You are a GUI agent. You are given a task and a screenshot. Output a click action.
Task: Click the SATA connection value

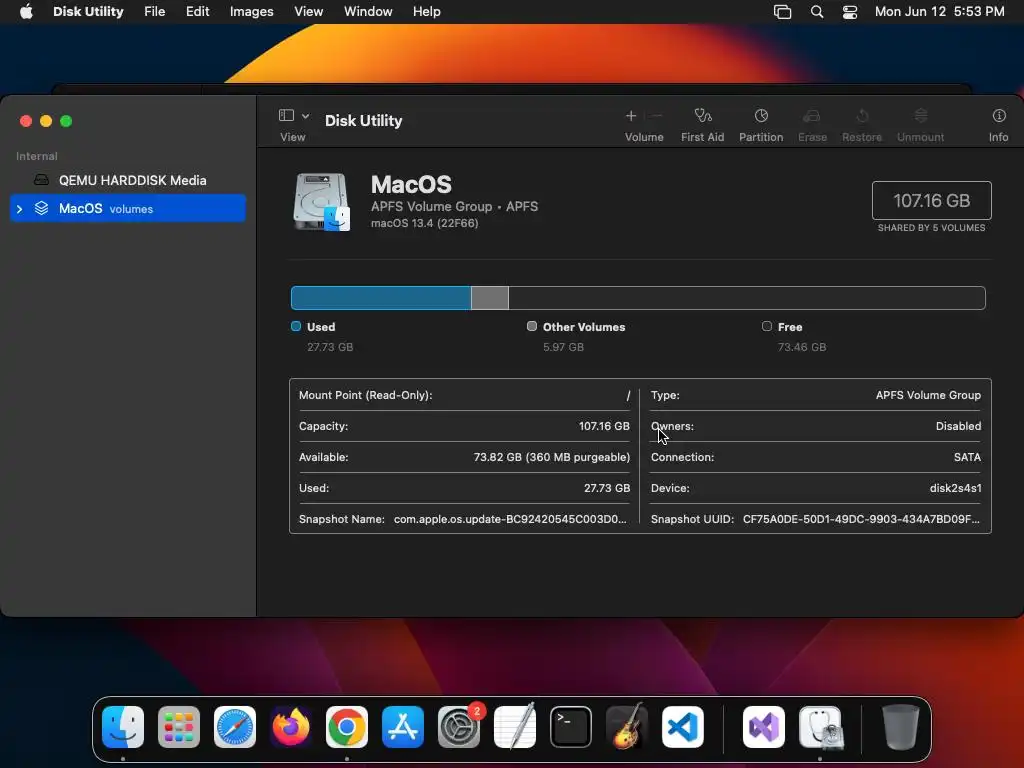tap(967, 457)
